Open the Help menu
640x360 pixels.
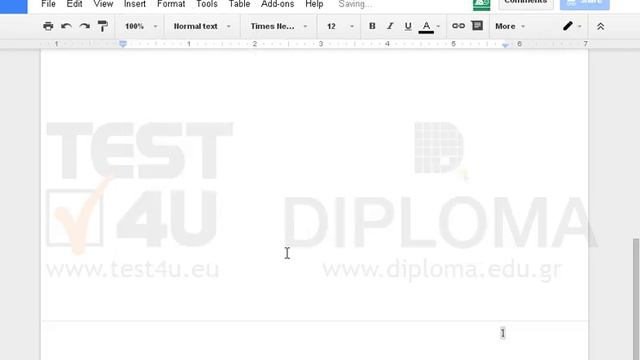click(x=314, y=4)
